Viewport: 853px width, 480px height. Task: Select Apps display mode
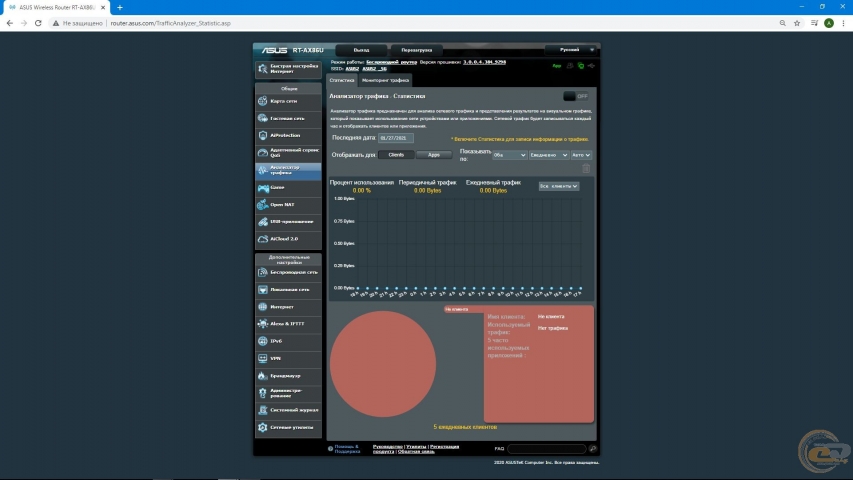(434, 155)
